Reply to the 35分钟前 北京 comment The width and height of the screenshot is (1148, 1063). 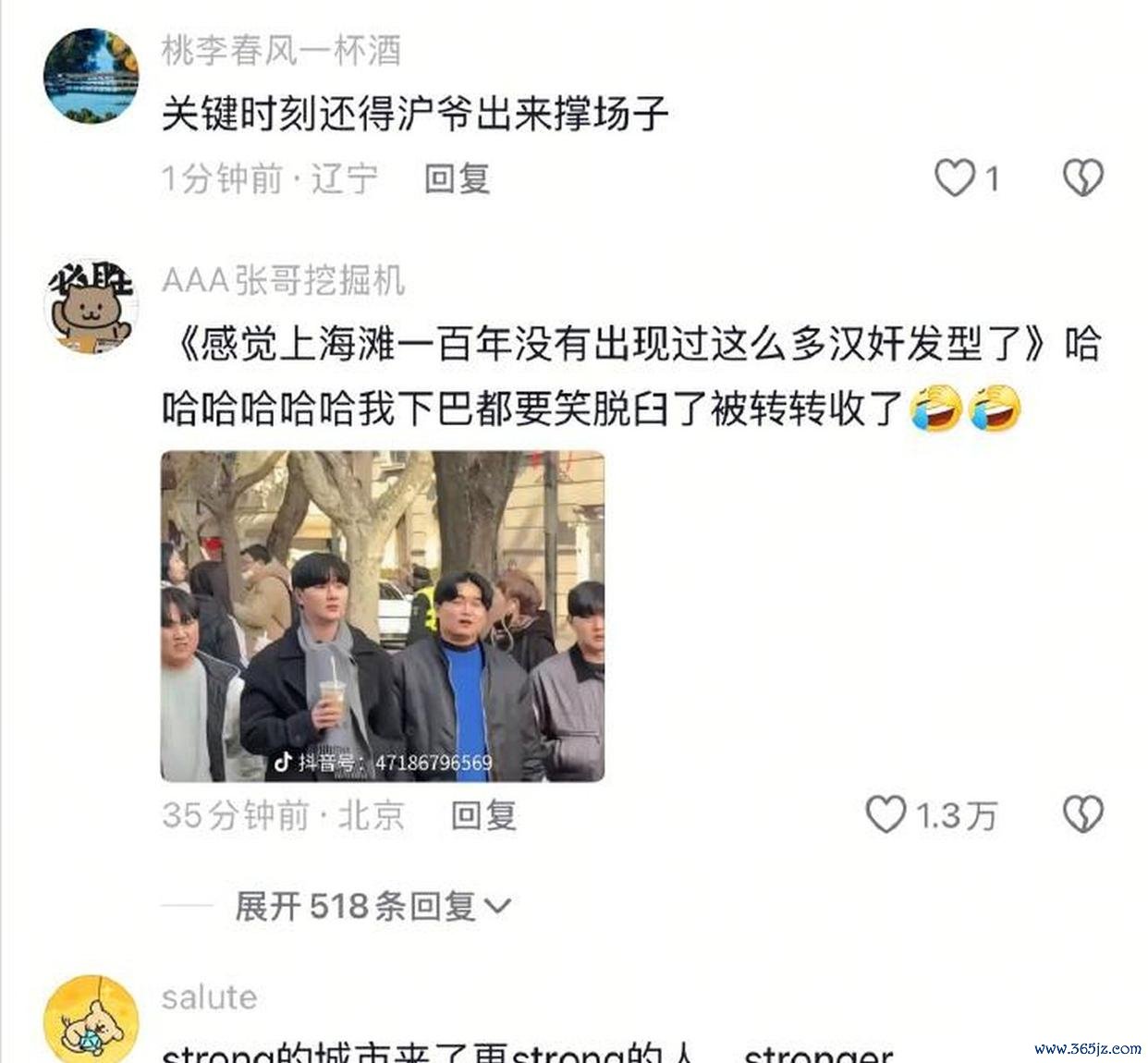pyautogui.click(x=483, y=815)
